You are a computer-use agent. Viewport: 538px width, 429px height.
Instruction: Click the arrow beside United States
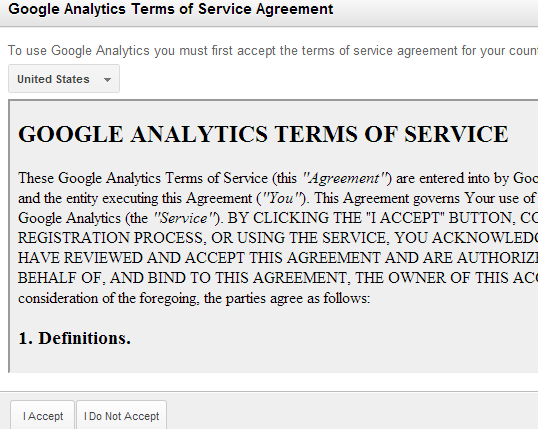pos(107,80)
